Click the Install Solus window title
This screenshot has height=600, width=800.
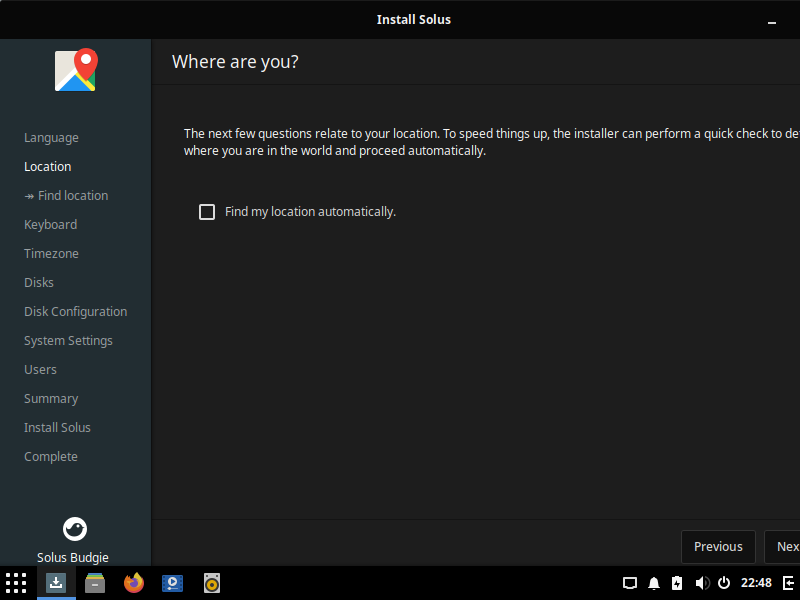pyautogui.click(x=414, y=19)
